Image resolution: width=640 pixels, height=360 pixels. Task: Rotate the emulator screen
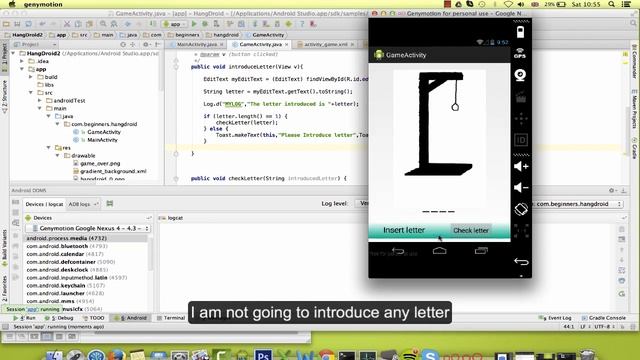click(x=521, y=209)
